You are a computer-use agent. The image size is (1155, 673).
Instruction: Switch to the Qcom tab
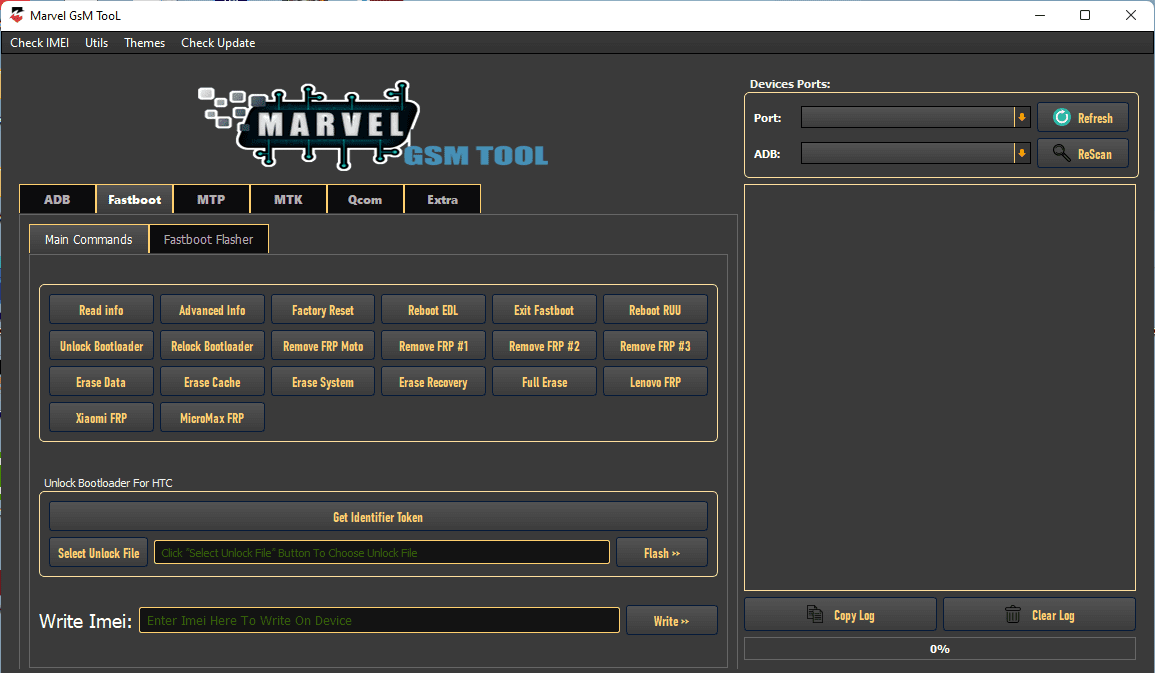(x=365, y=200)
